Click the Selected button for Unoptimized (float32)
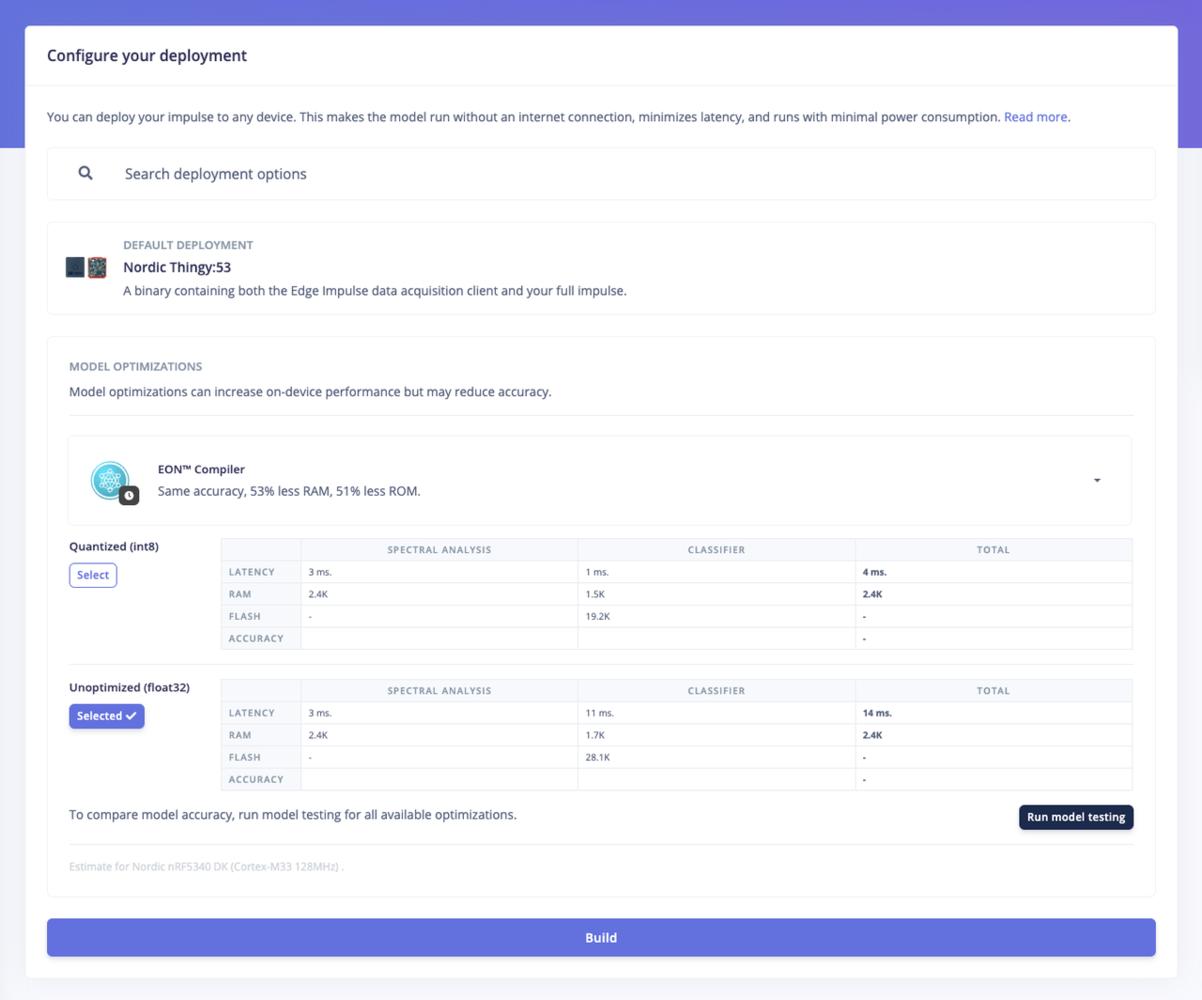The image size is (1202, 1000). point(107,716)
